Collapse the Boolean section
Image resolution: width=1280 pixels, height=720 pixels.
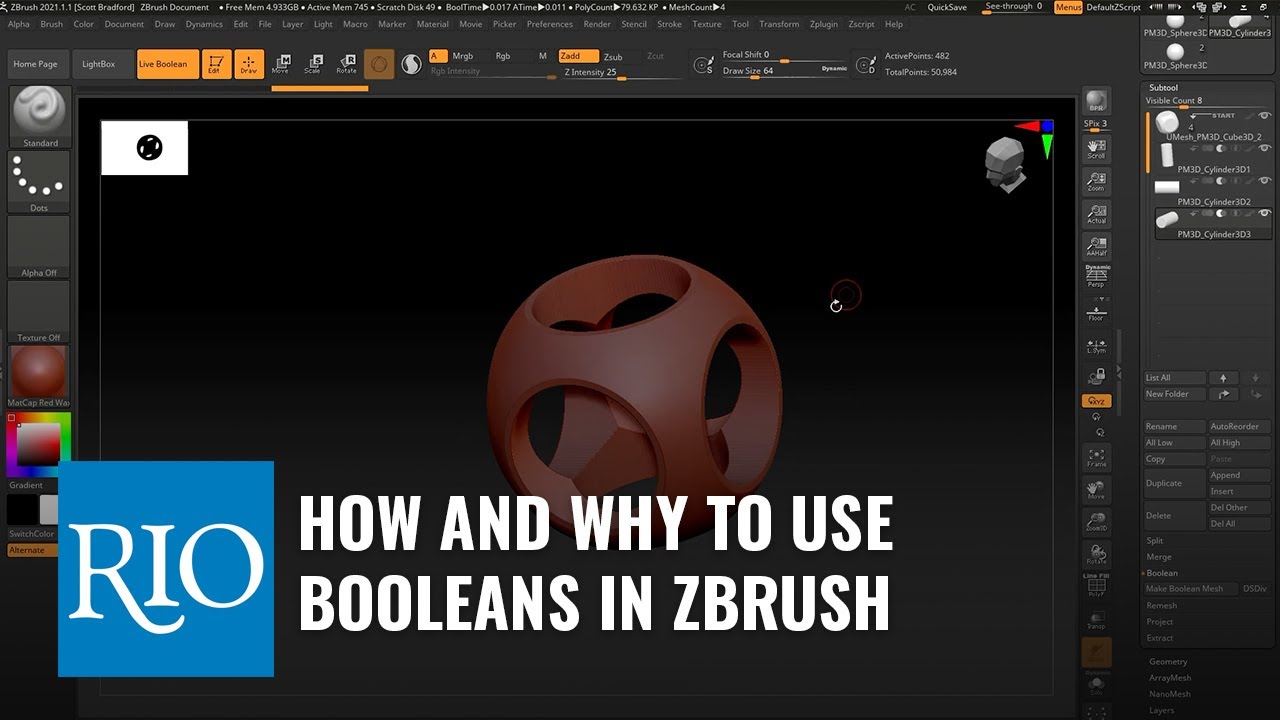1162,573
